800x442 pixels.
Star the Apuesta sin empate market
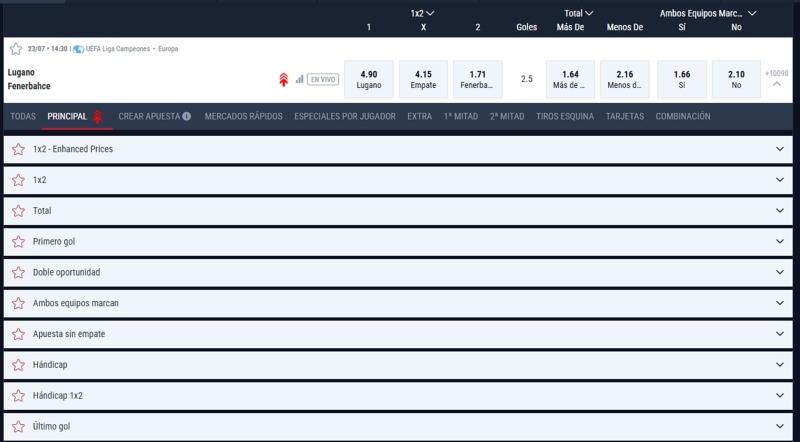coord(18,334)
